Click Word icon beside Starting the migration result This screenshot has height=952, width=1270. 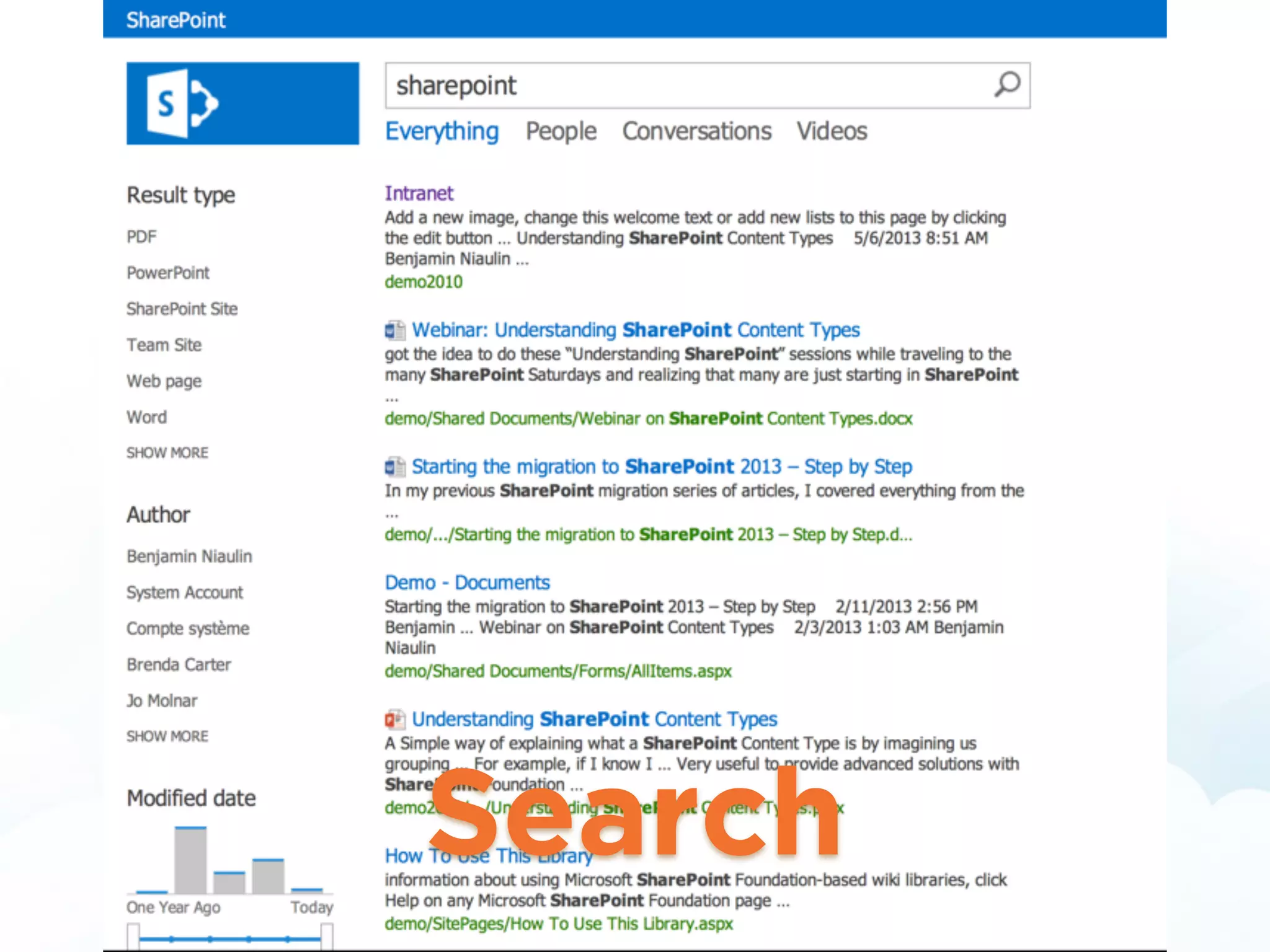395,467
